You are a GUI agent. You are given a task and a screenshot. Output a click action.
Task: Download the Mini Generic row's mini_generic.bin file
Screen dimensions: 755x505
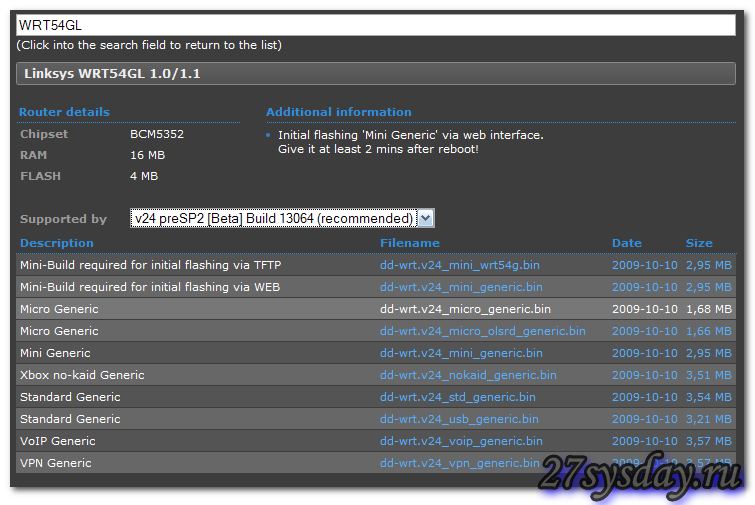coord(461,353)
